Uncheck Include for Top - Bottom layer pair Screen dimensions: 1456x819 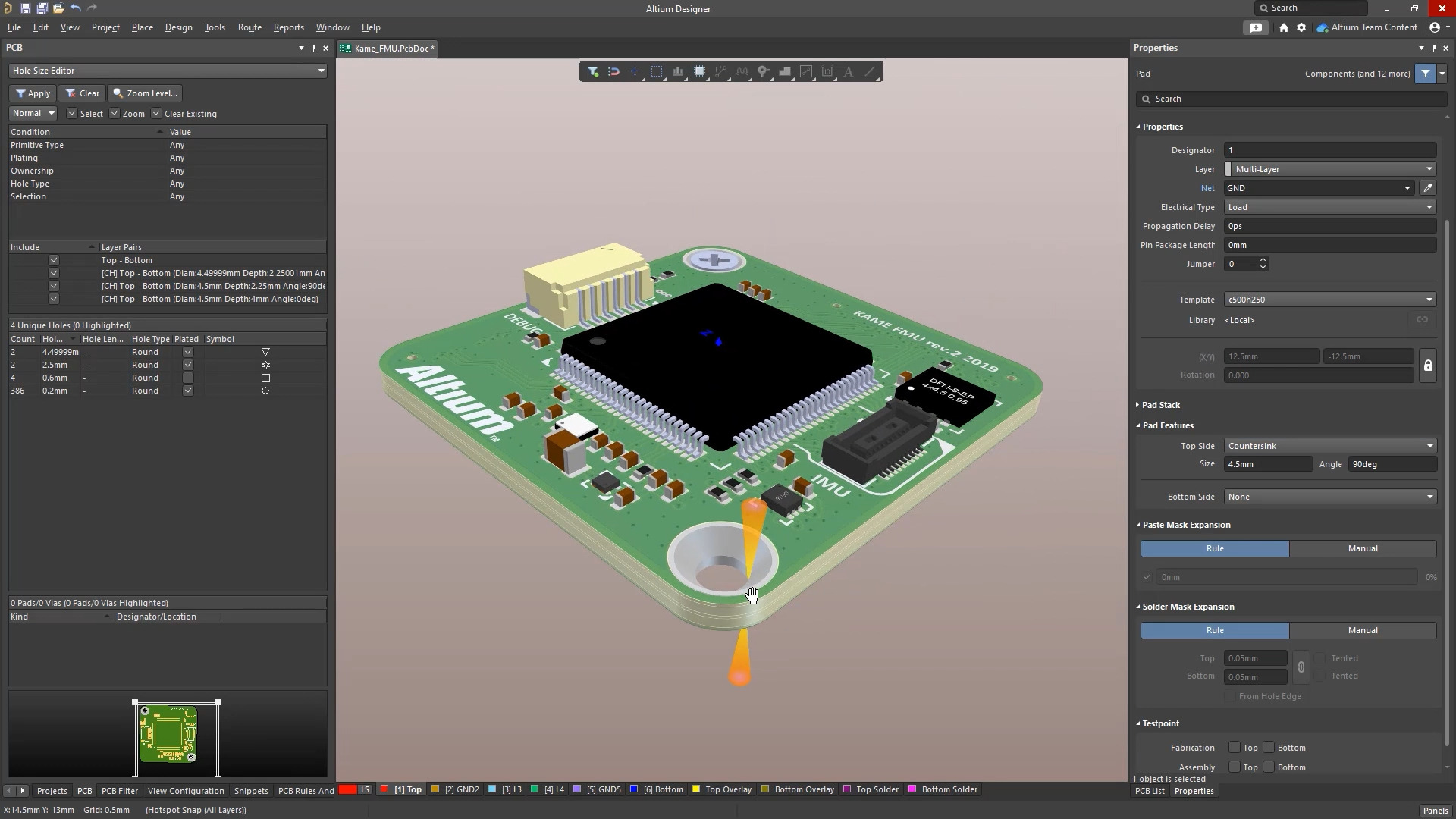coord(53,260)
